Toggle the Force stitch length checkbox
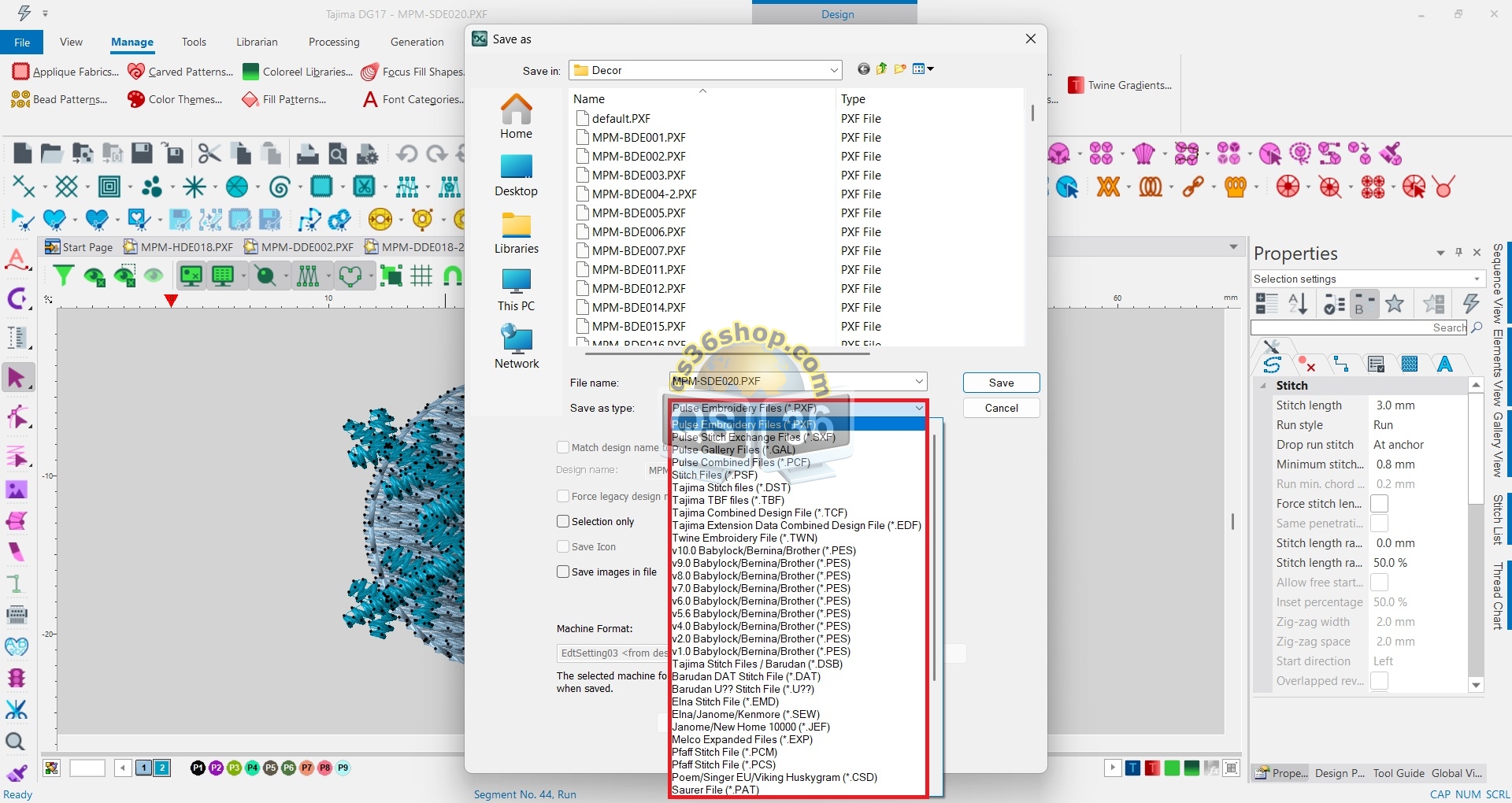The height and width of the screenshot is (803, 1512). [1379, 504]
